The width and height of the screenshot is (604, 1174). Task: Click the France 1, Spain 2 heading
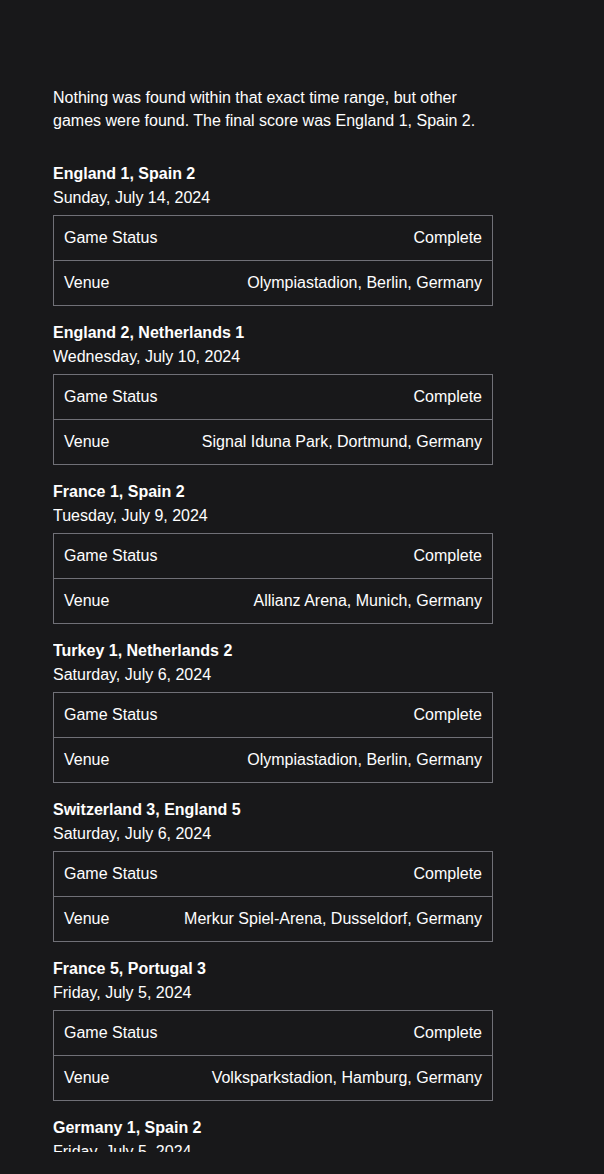pos(118,491)
